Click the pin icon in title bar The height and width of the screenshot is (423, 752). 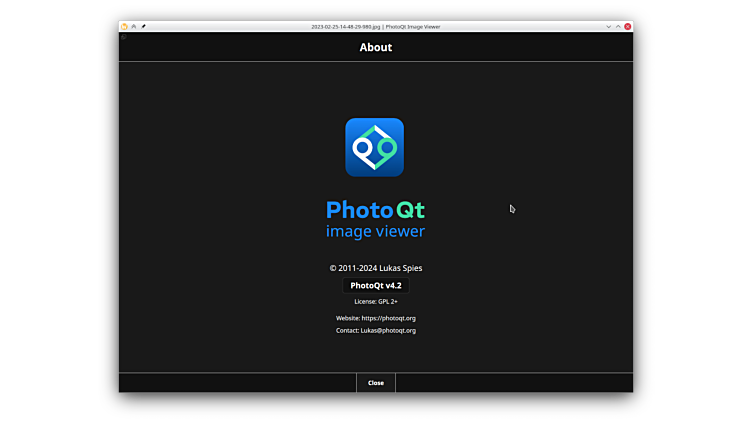coord(144,26)
